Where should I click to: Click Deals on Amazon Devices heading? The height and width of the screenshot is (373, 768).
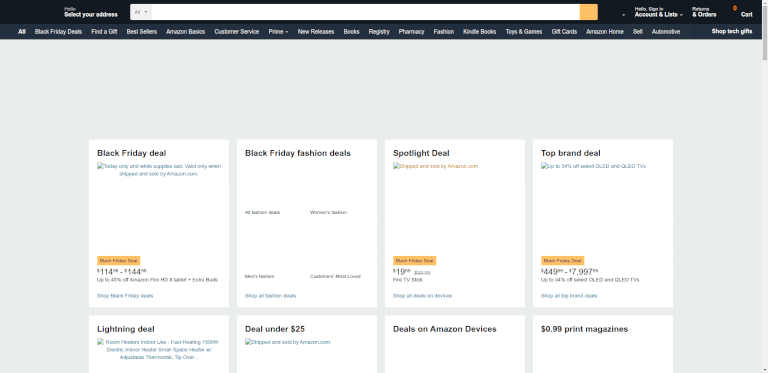(x=445, y=329)
